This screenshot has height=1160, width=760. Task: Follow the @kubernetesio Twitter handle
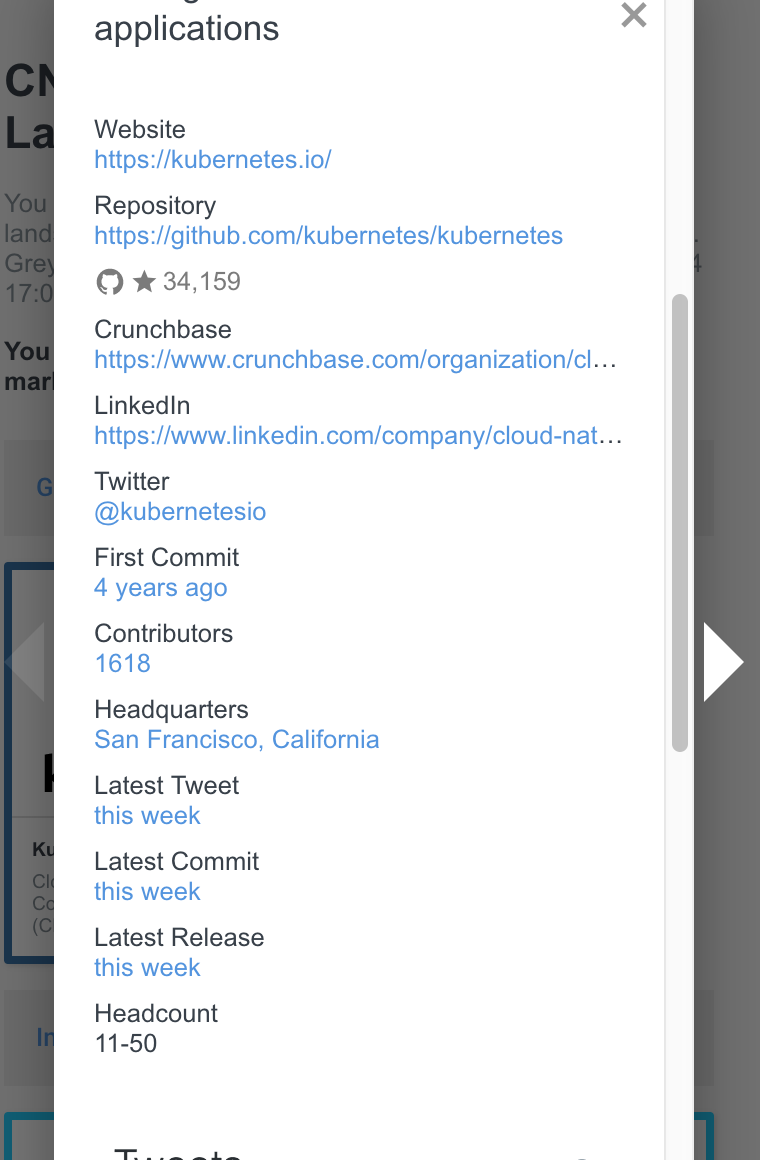pyautogui.click(x=180, y=511)
